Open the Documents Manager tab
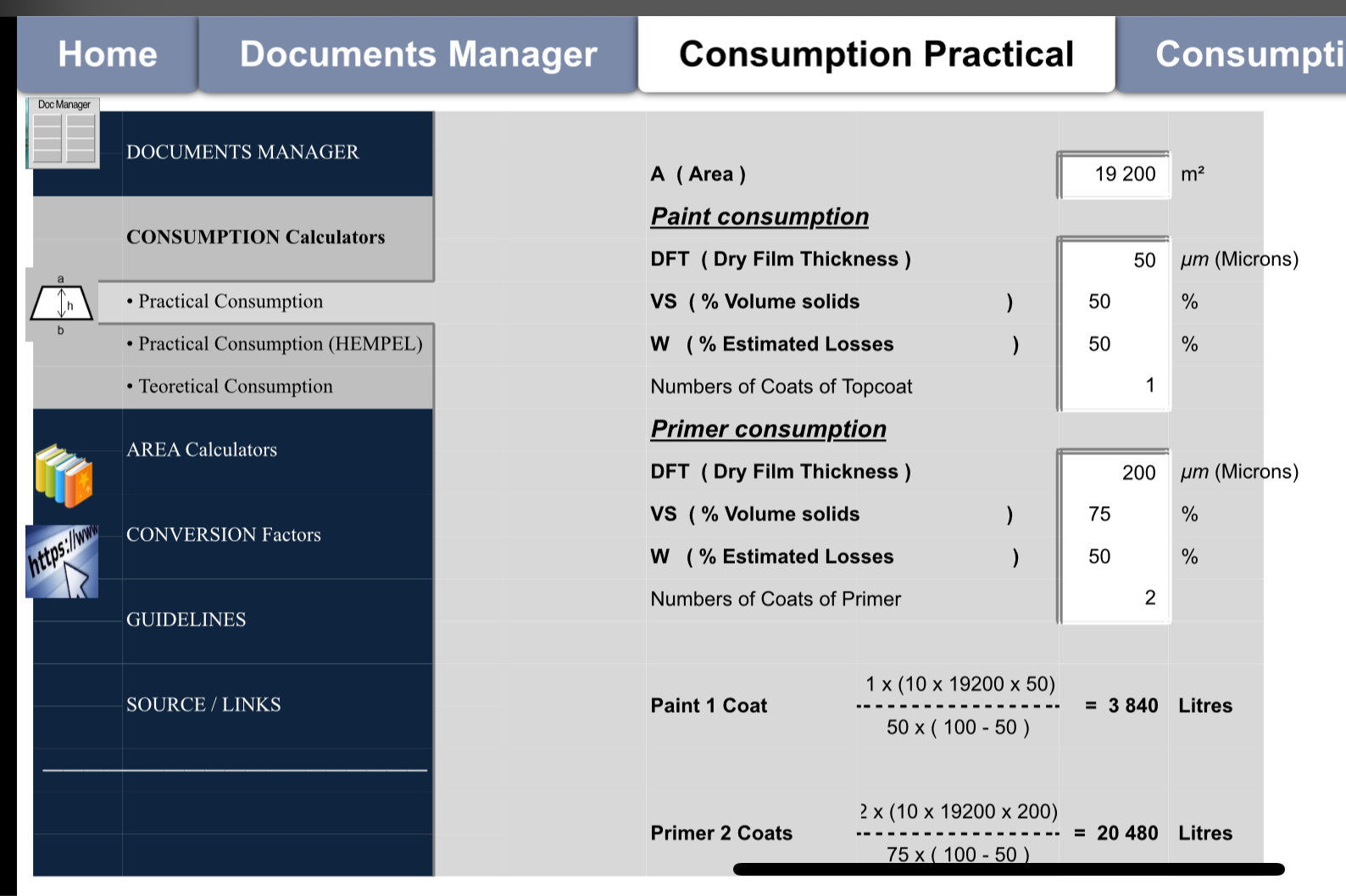Screen dimensions: 1346x896 click(418, 54)
